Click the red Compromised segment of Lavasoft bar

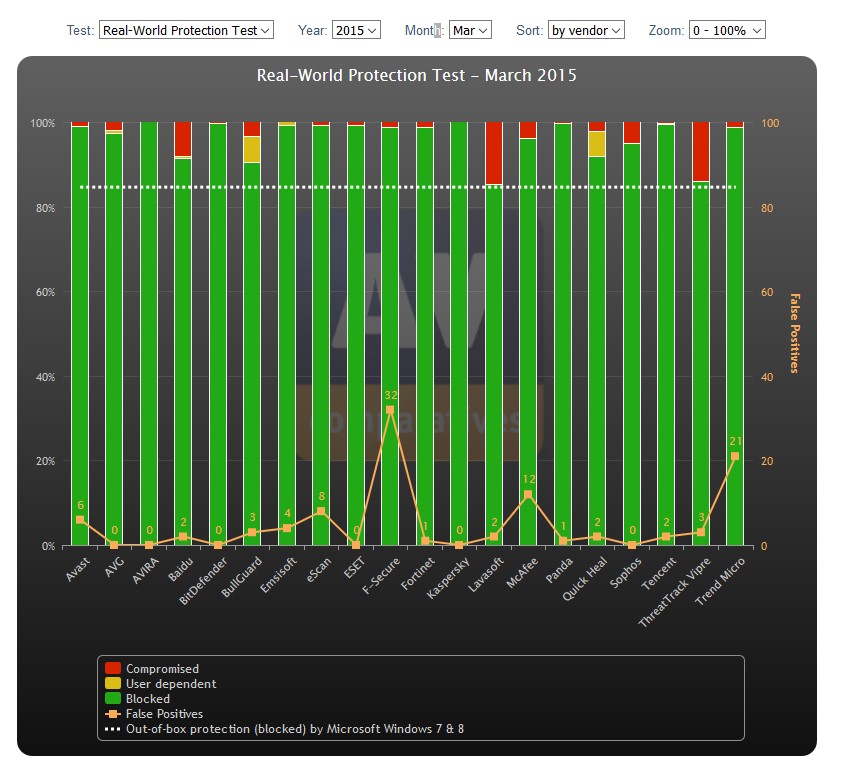click(x=494, y=153)
